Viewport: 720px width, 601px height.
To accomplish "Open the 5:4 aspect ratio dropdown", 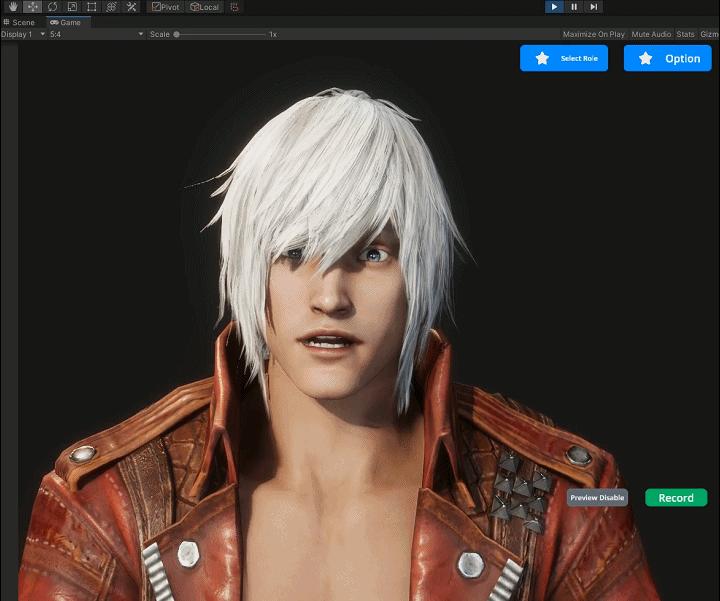I will [x=95, y=34].
